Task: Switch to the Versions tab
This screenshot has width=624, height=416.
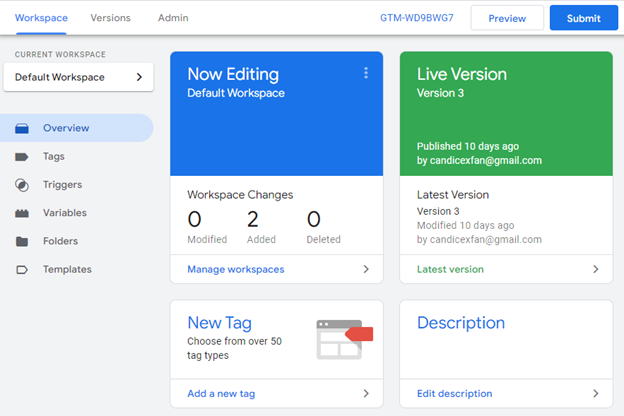Action: (110, 18)
